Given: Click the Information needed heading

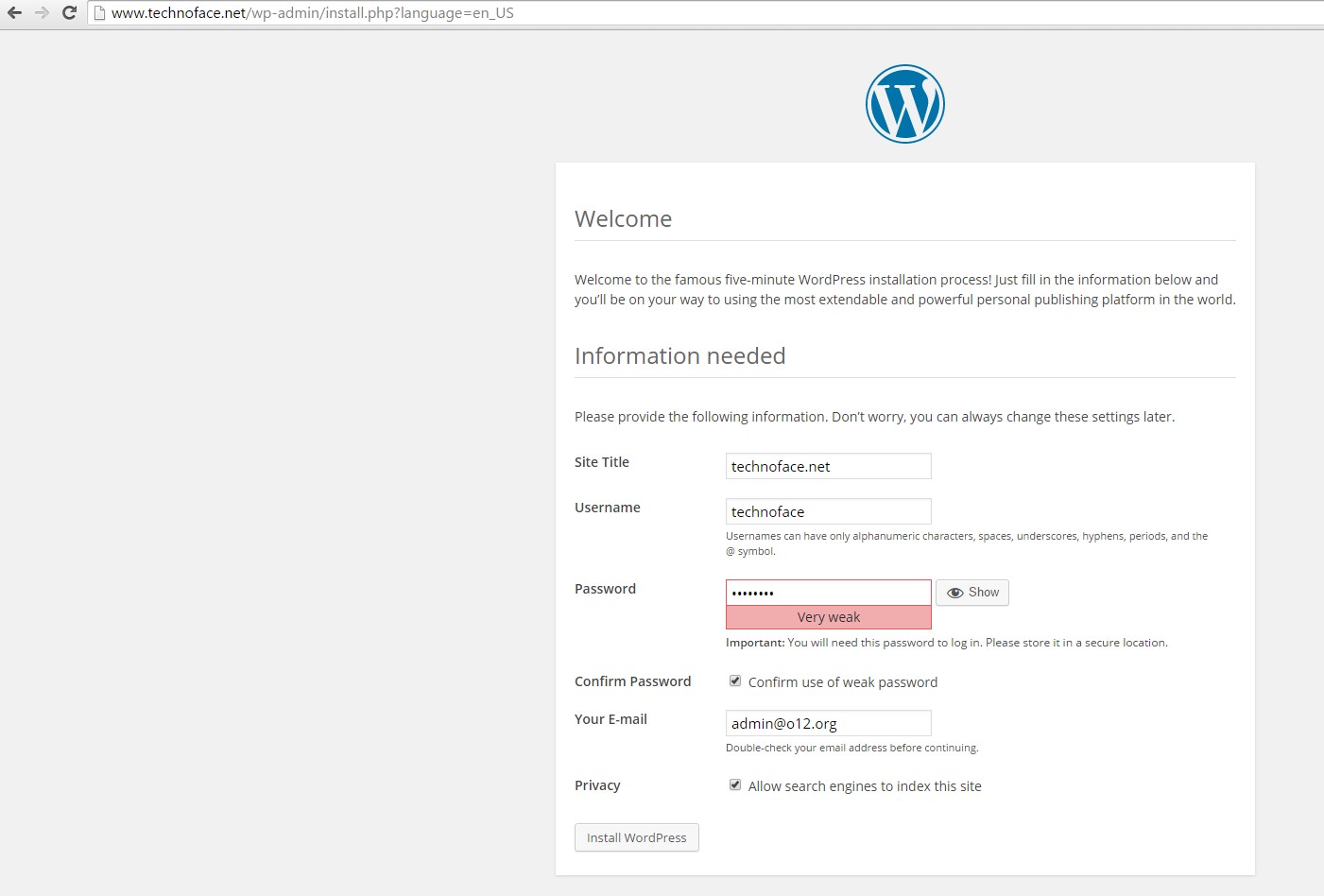Looking at the screenshot, I should (680, 356).
